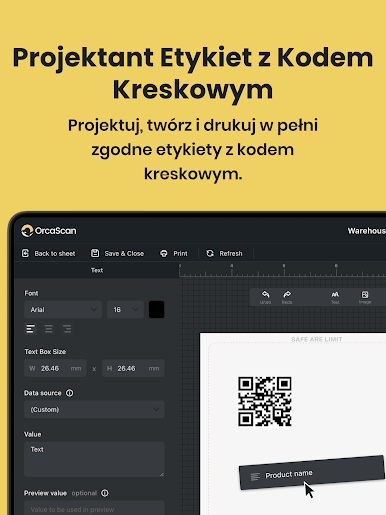Align text right
Screen dimensions: 386x515
pos(67,329)
